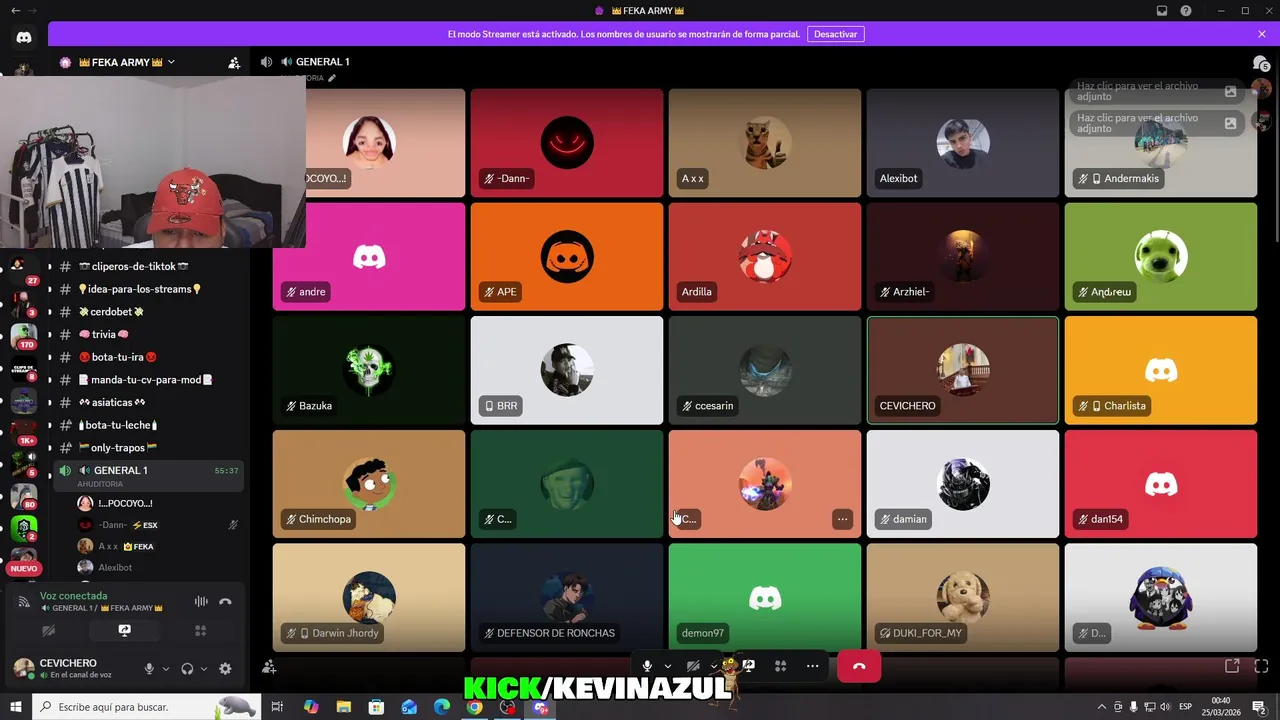Expand audio output options in user panel
Screen dimensions: 1280x720
pos(203,669)
